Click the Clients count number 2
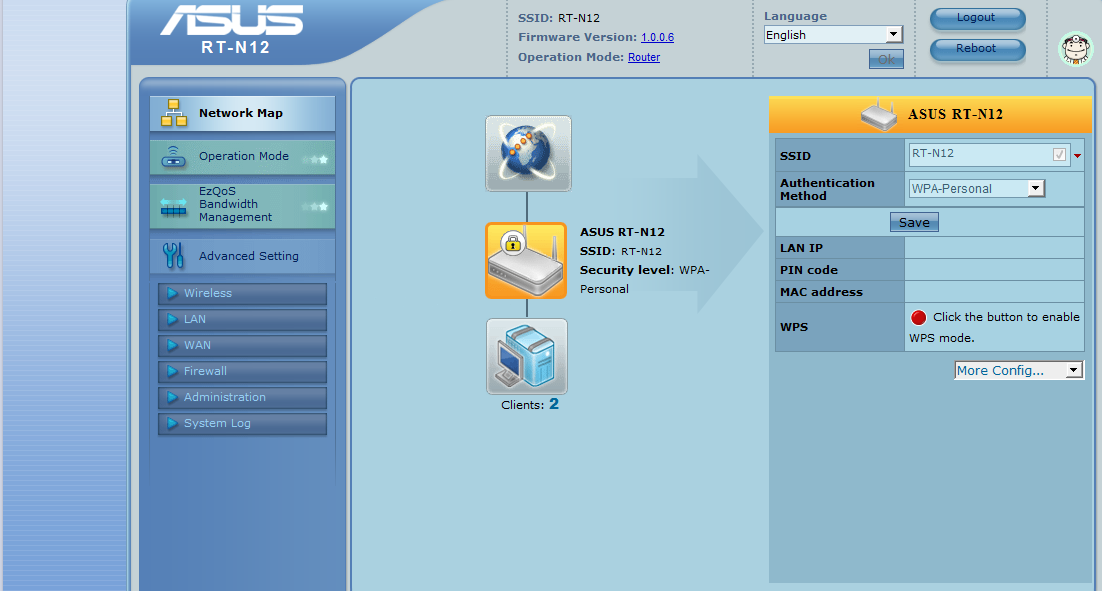 (x=554, y=404)
